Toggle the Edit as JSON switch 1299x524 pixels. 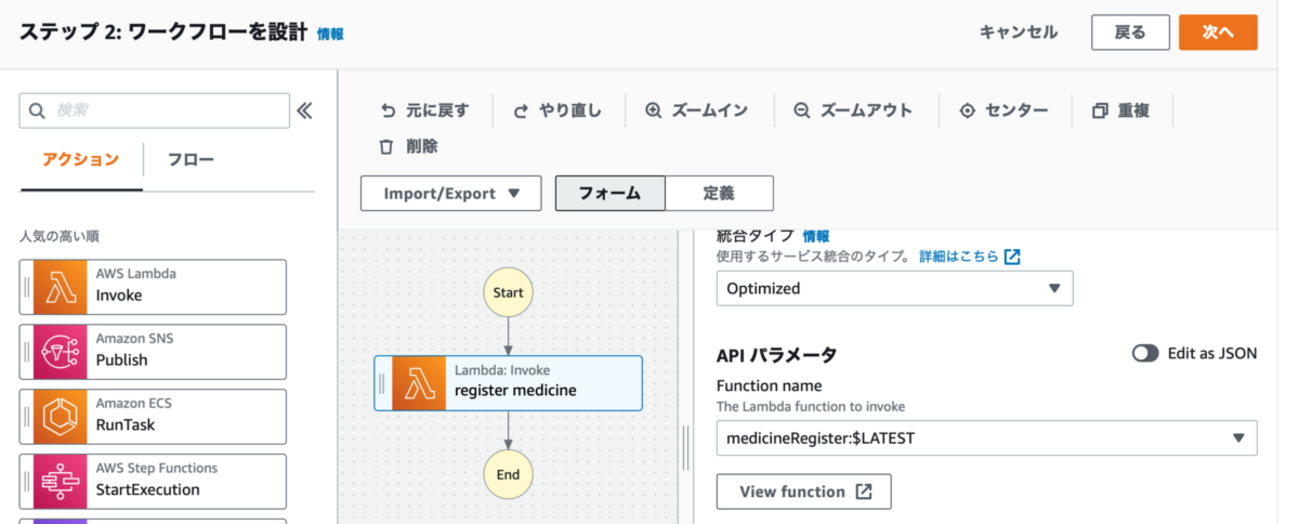[x=1145, y=353]
